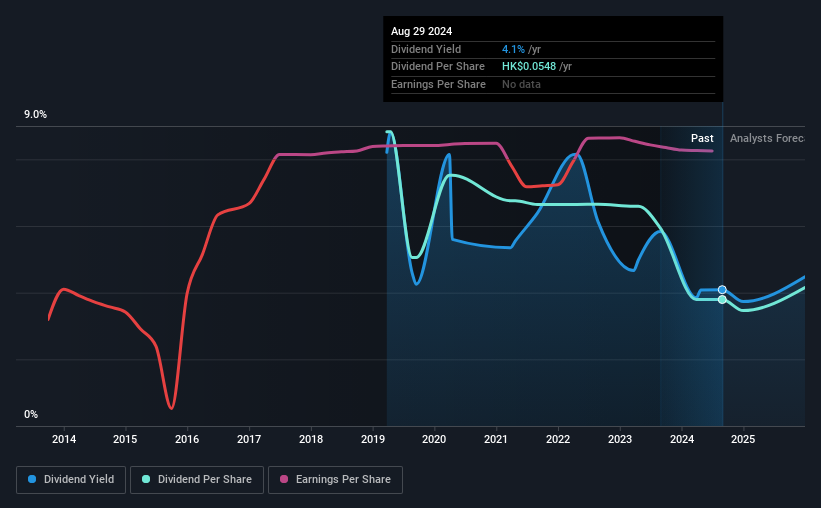Select the 2014 label on the time axis

coord(64,439)
